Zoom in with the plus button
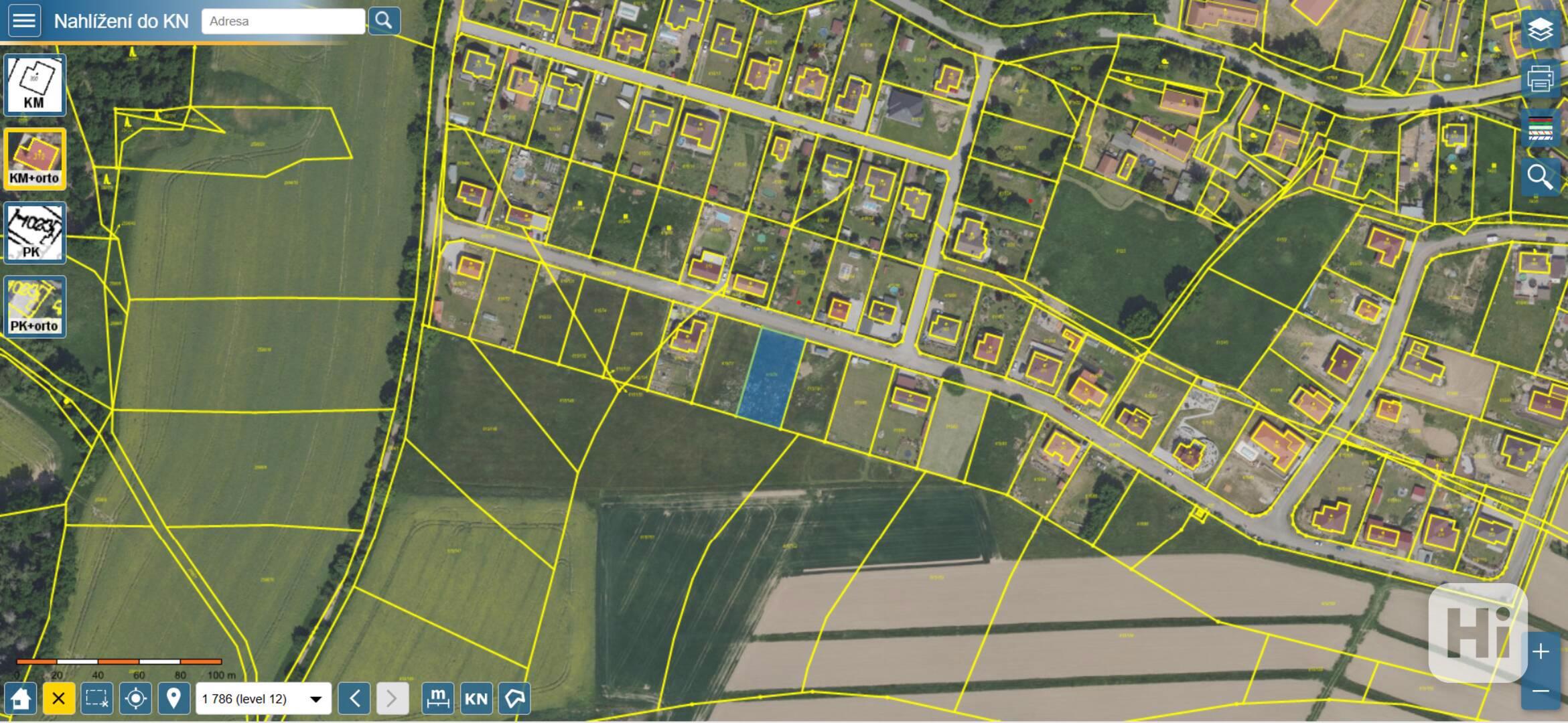The height and width of the screenshot is (723, 1568). pos(1540,651)
